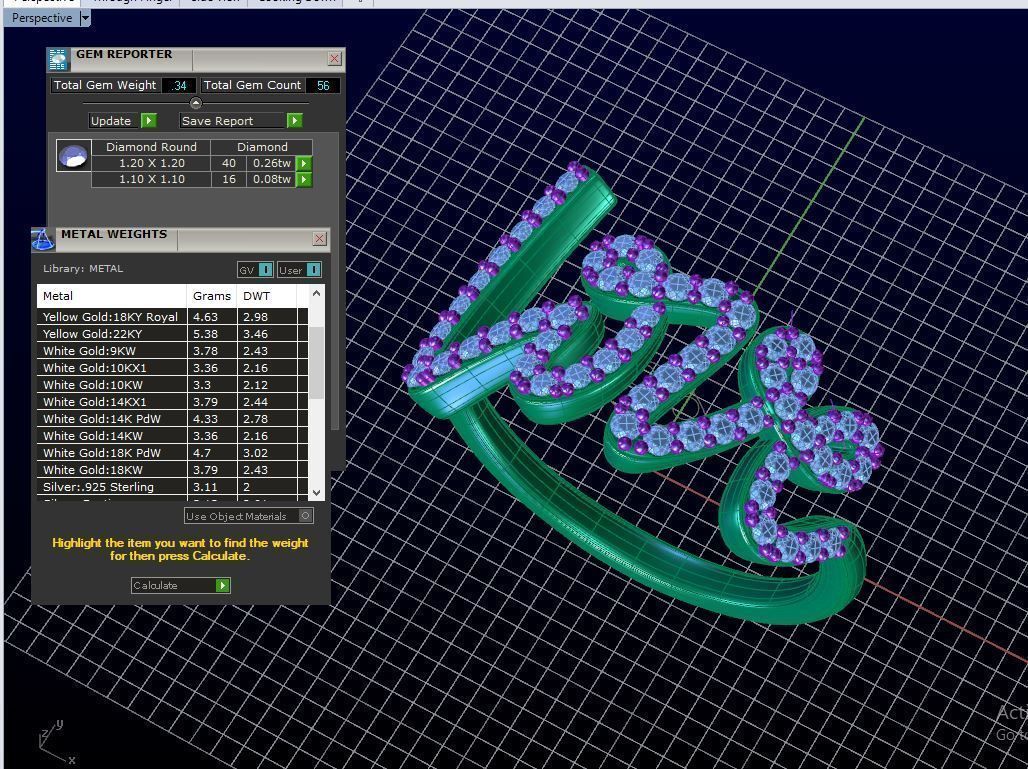Image resolution: width=1028 pixels, height=769 pixels.
Task: Click the Diamond Round column header
Action: pos(151,147)
